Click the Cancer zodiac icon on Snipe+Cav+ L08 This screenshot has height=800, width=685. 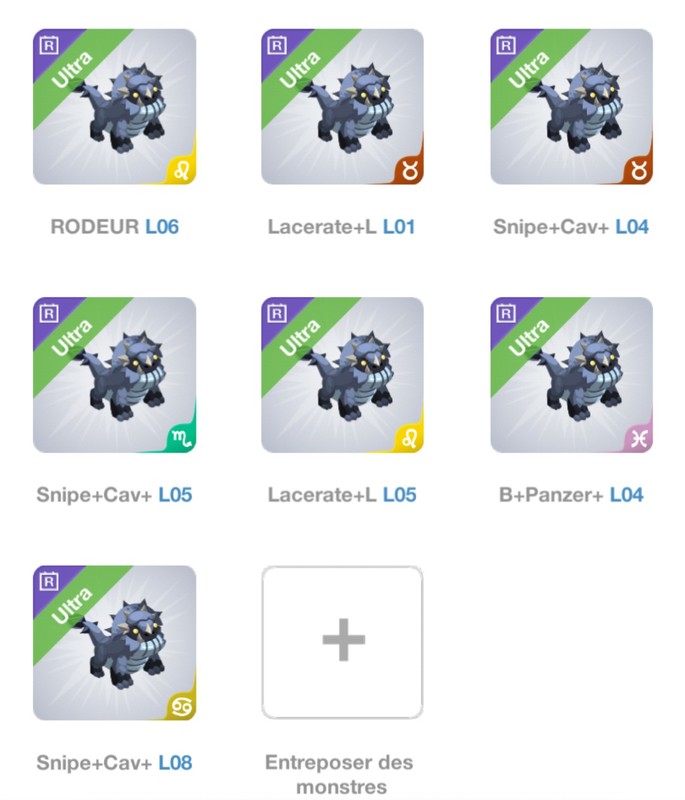coord(182,707)
